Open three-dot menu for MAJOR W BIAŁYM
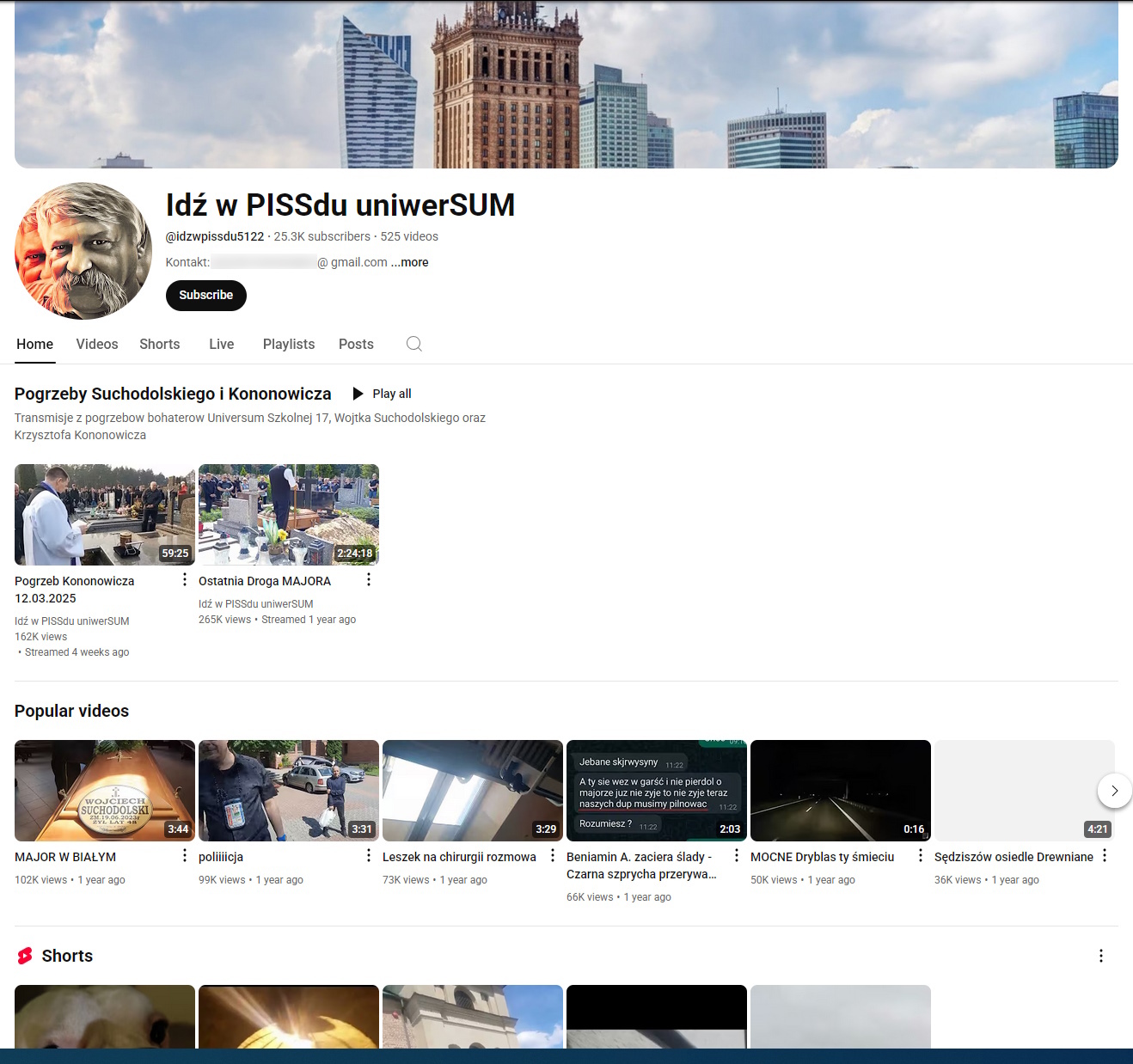 (185, 856)
